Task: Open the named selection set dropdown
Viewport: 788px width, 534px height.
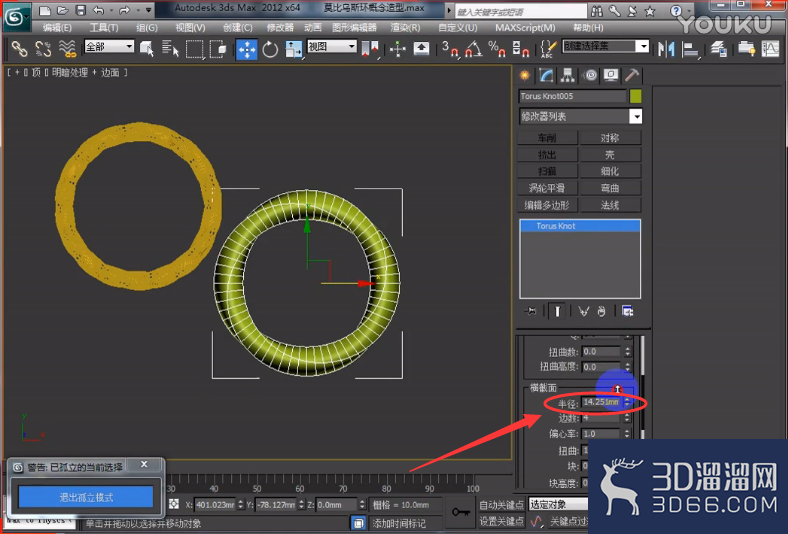Action: [x=606, y=46]
